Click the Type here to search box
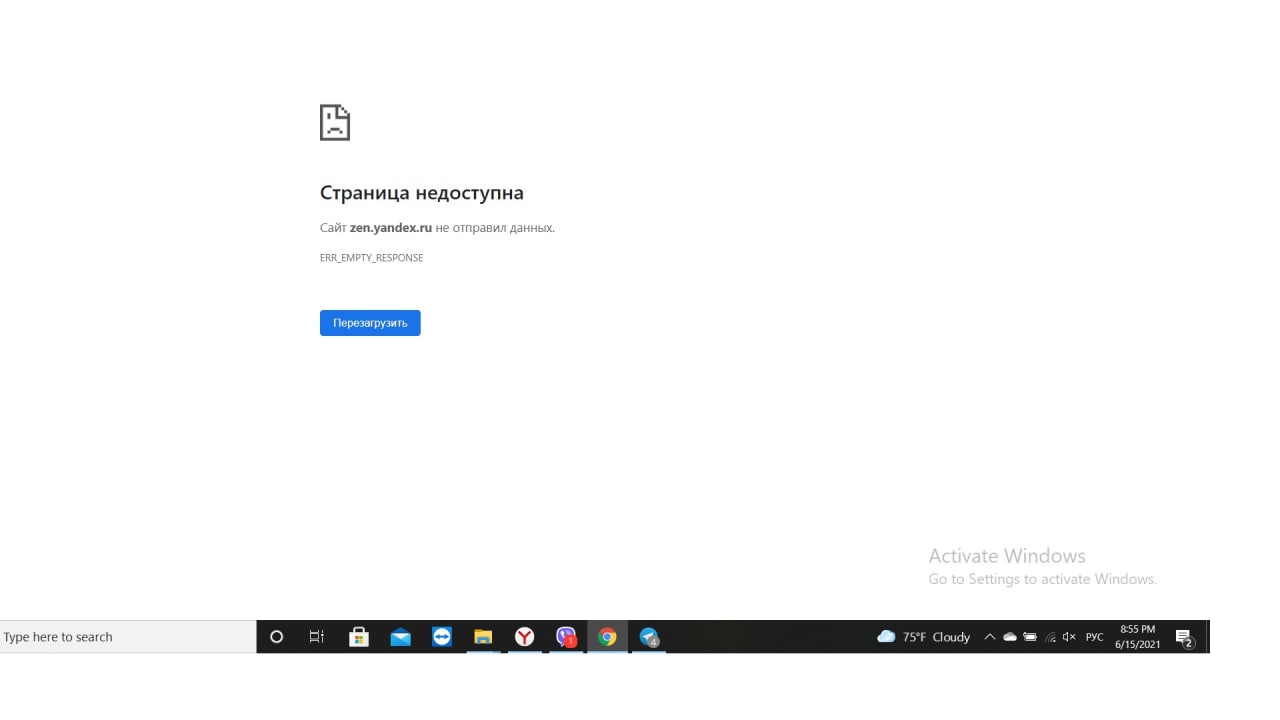Image resolution: width=1280 pixels, height=720 pixels. click(128, 637)
